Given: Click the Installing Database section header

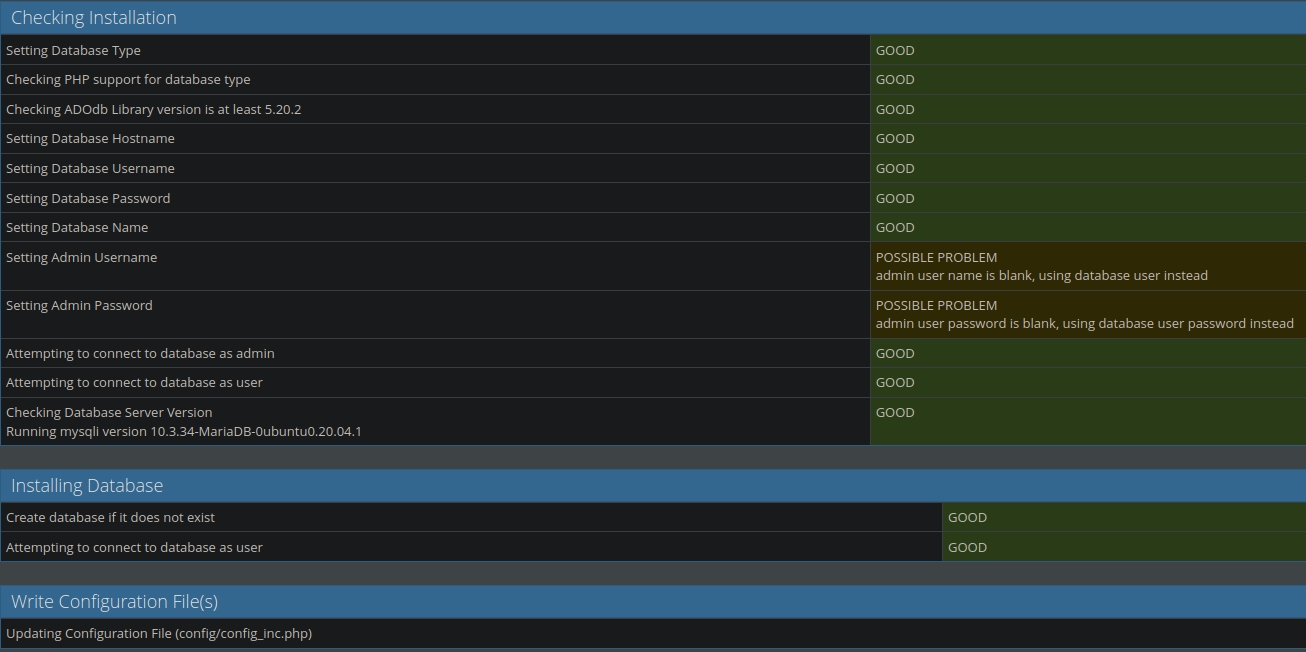Looking at the screenshot, I should pos(87,486).
